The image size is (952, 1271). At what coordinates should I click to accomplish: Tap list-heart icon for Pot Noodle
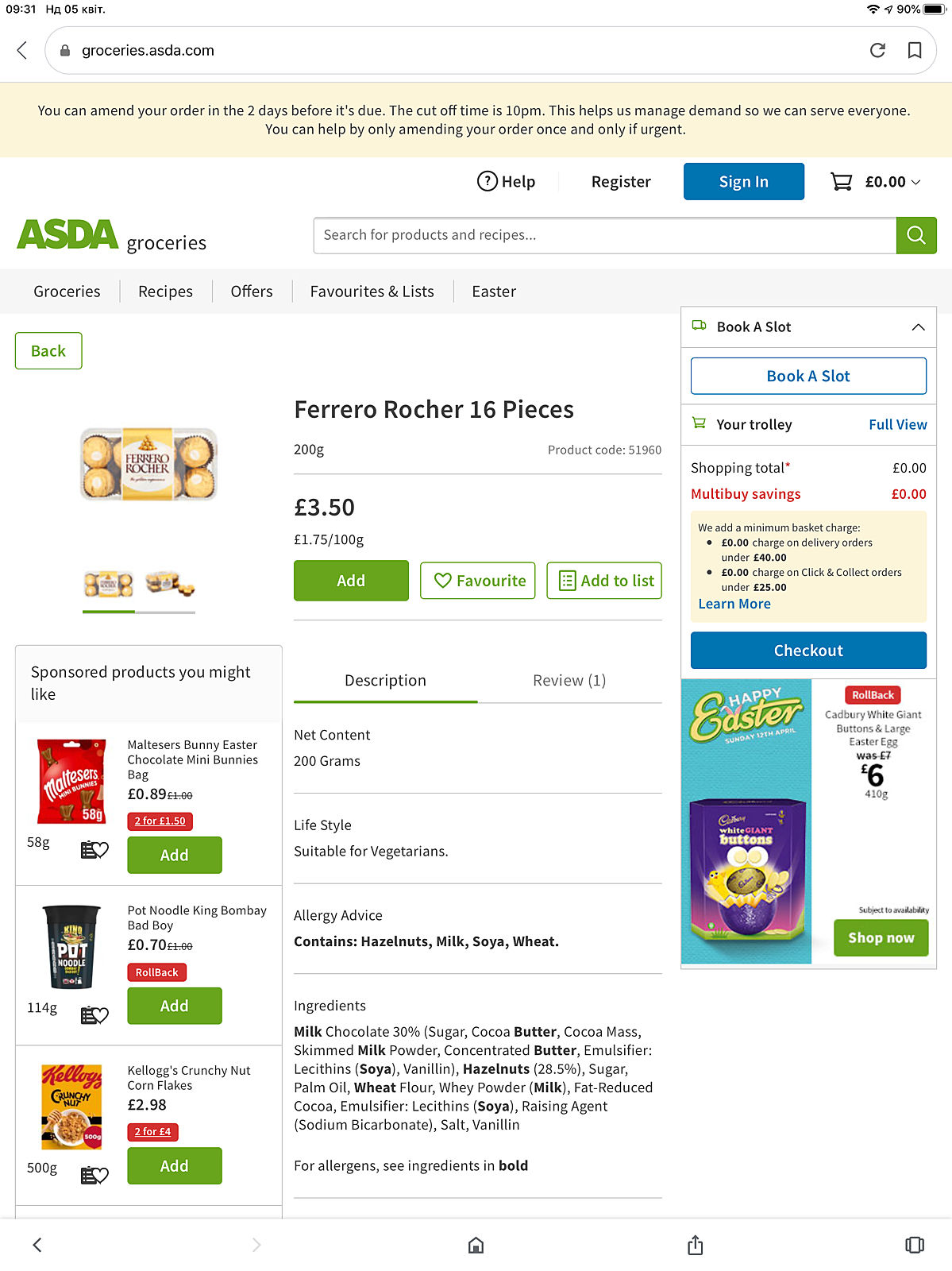point(94,1014)
